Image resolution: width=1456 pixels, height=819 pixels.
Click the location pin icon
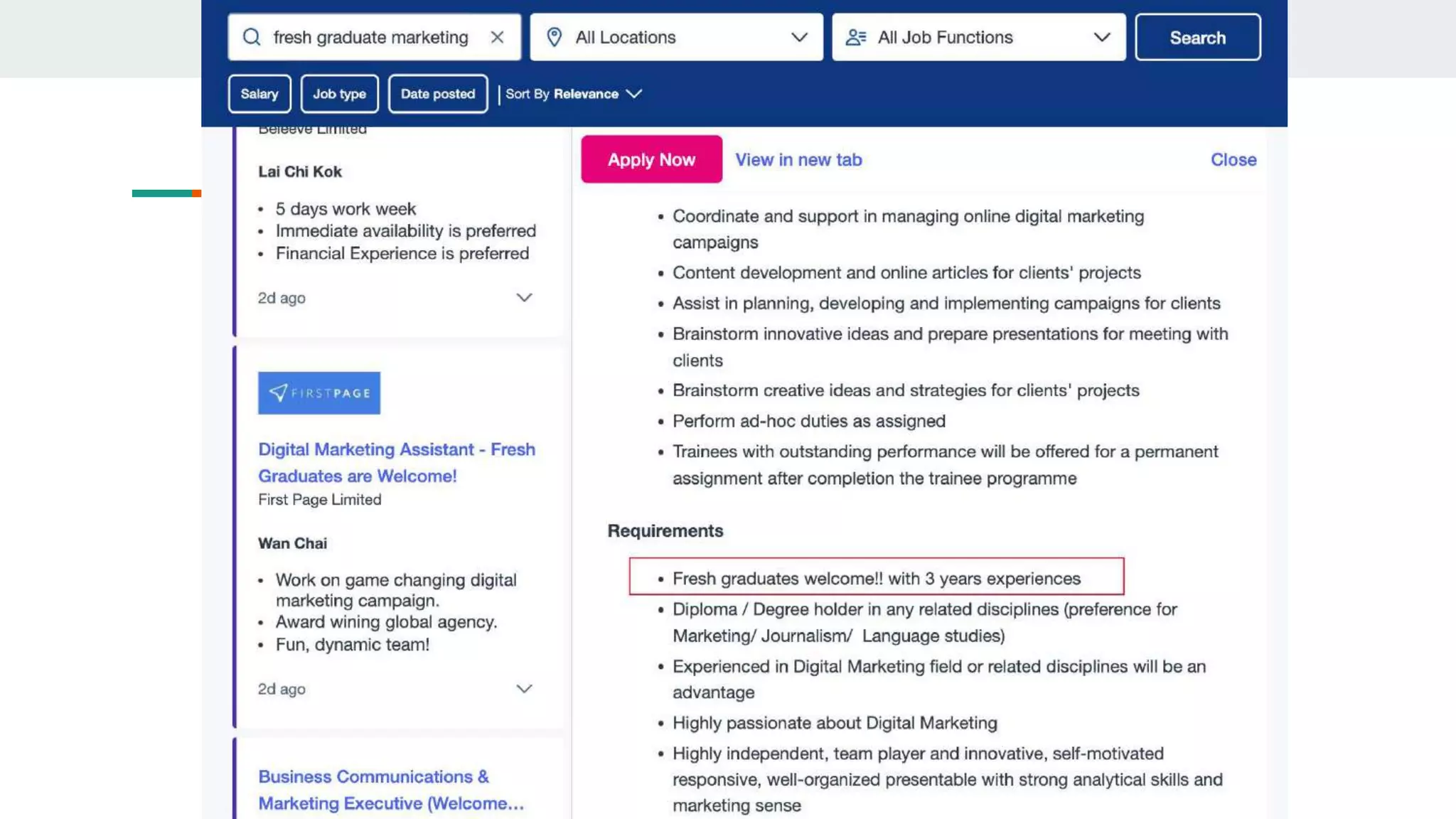coord(555,37)
